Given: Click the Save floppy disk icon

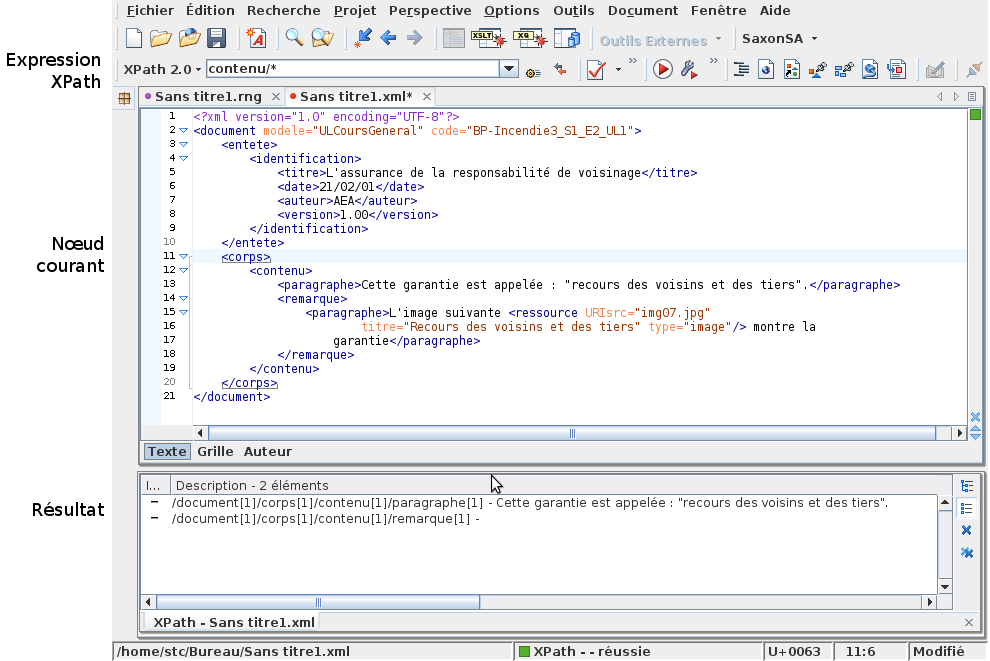Looking at the screenshot, I should [216, 39].
